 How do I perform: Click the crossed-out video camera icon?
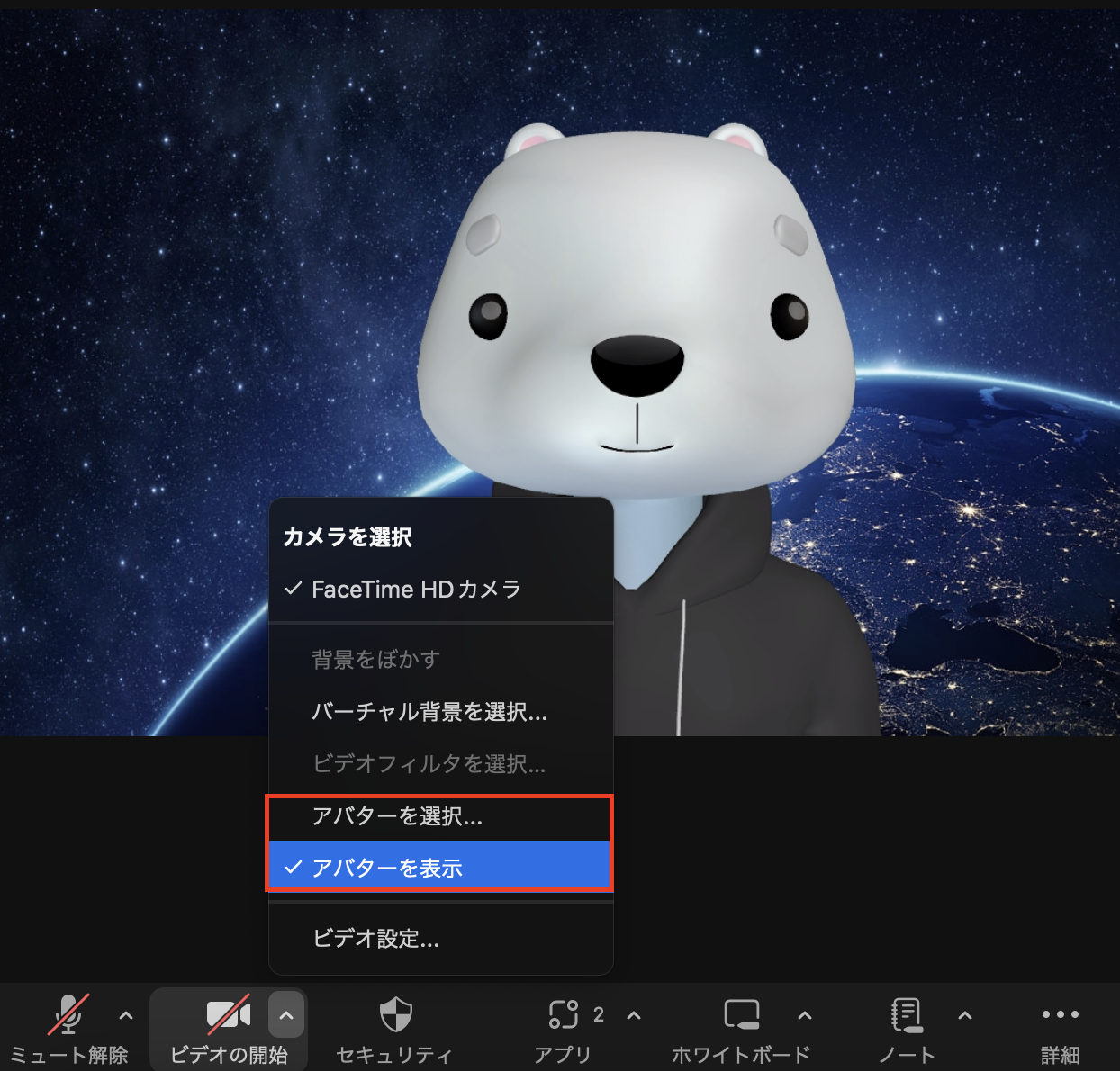coord(229,1014)
